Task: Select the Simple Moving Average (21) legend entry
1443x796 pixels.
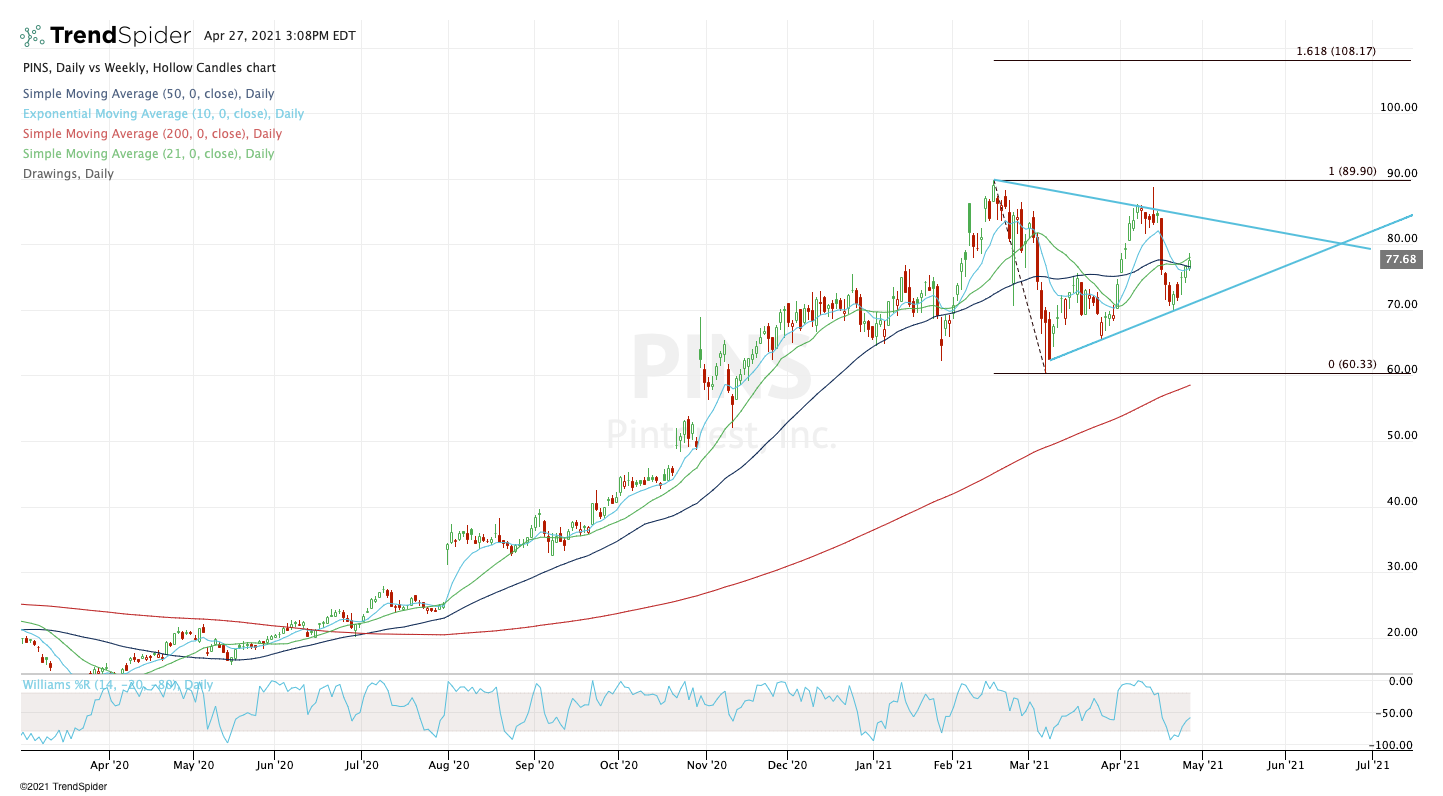Action: click(x=147, y=154)
